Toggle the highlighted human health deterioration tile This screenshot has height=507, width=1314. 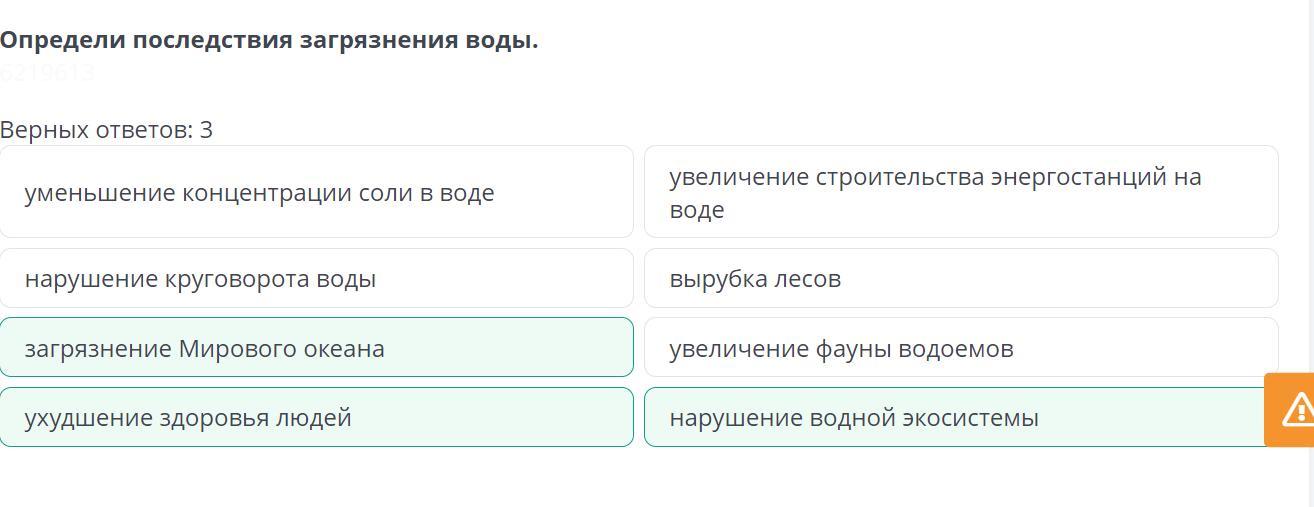(316, 417)
